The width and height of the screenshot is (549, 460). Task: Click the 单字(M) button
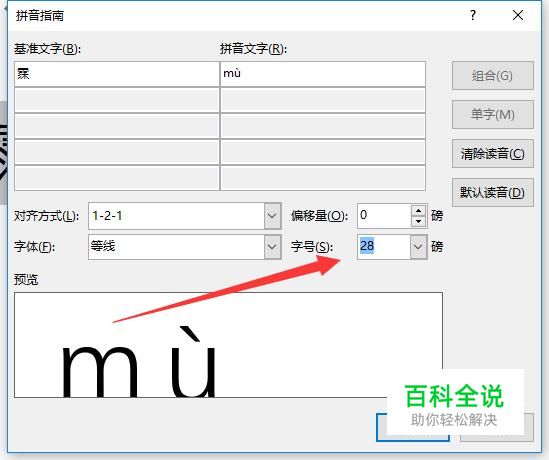point(492,114)
